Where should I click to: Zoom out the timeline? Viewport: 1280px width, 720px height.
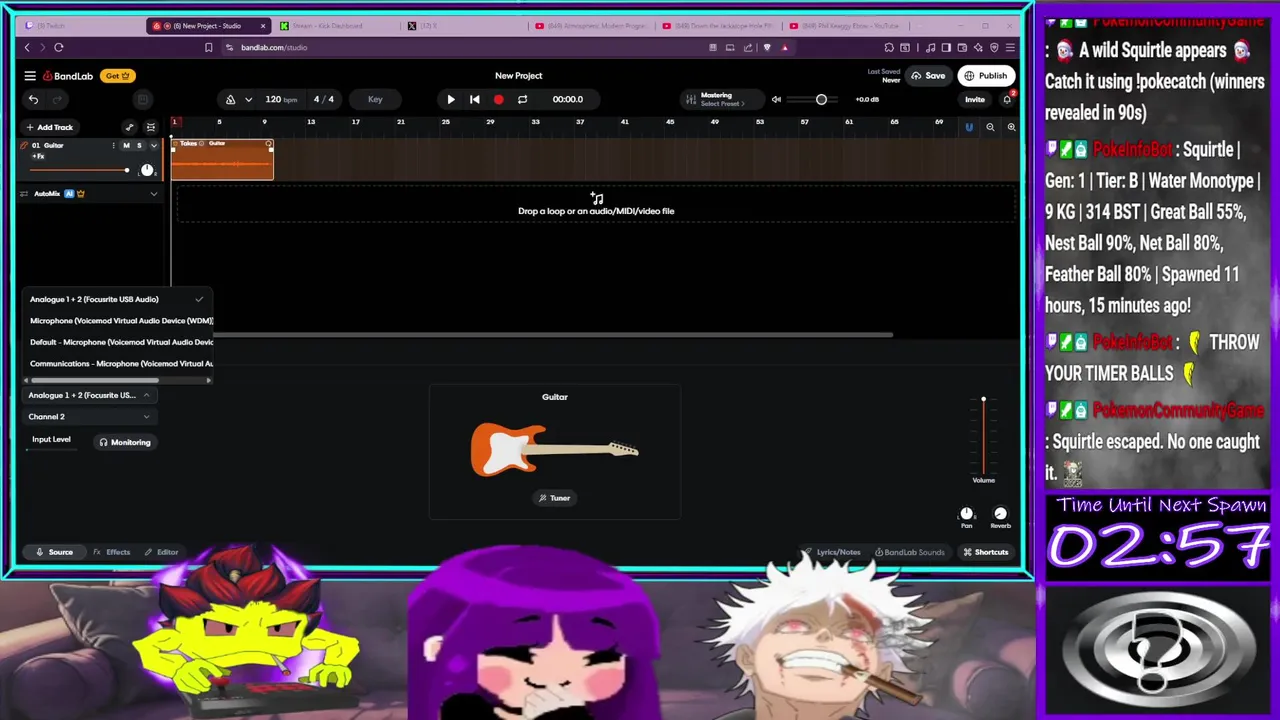(x=990, y=127)
